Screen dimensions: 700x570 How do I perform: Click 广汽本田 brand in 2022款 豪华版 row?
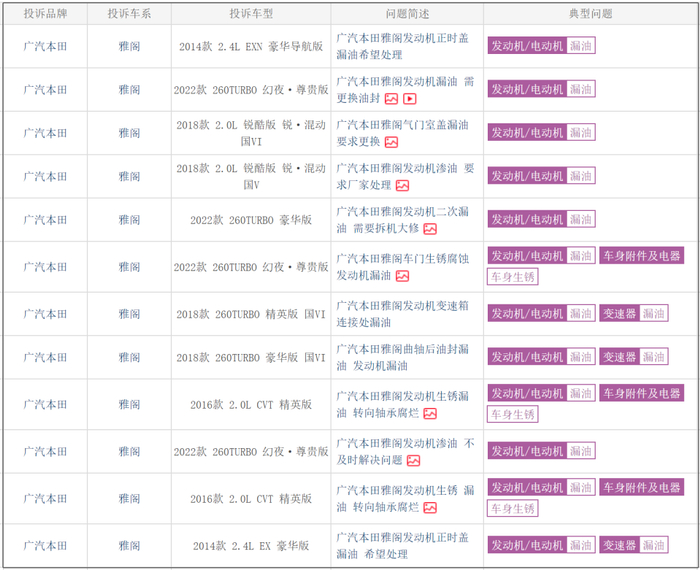[45, 220]
